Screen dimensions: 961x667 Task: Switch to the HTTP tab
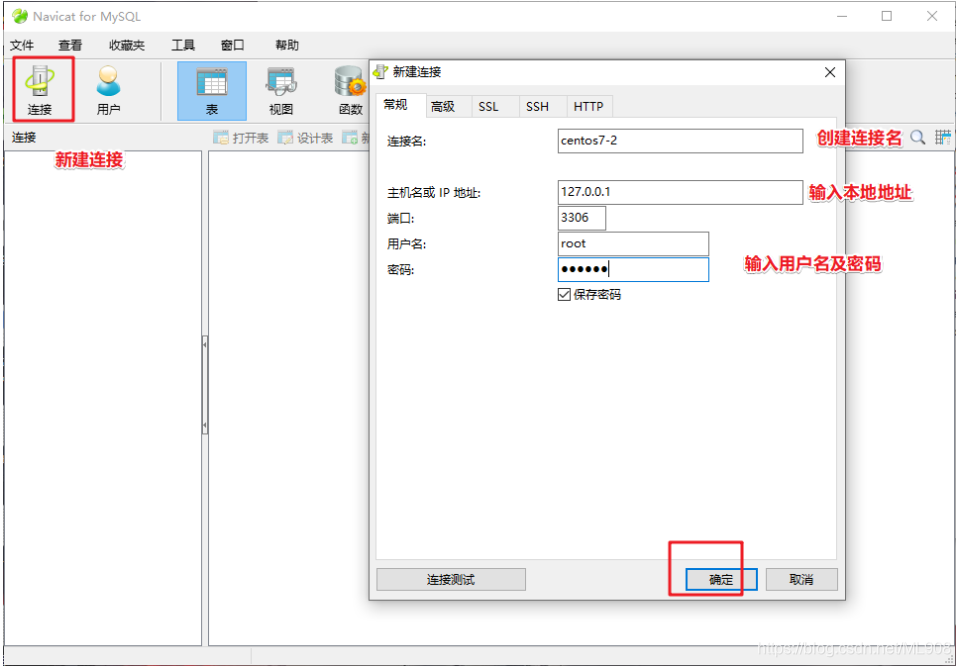tap(588, 107)
